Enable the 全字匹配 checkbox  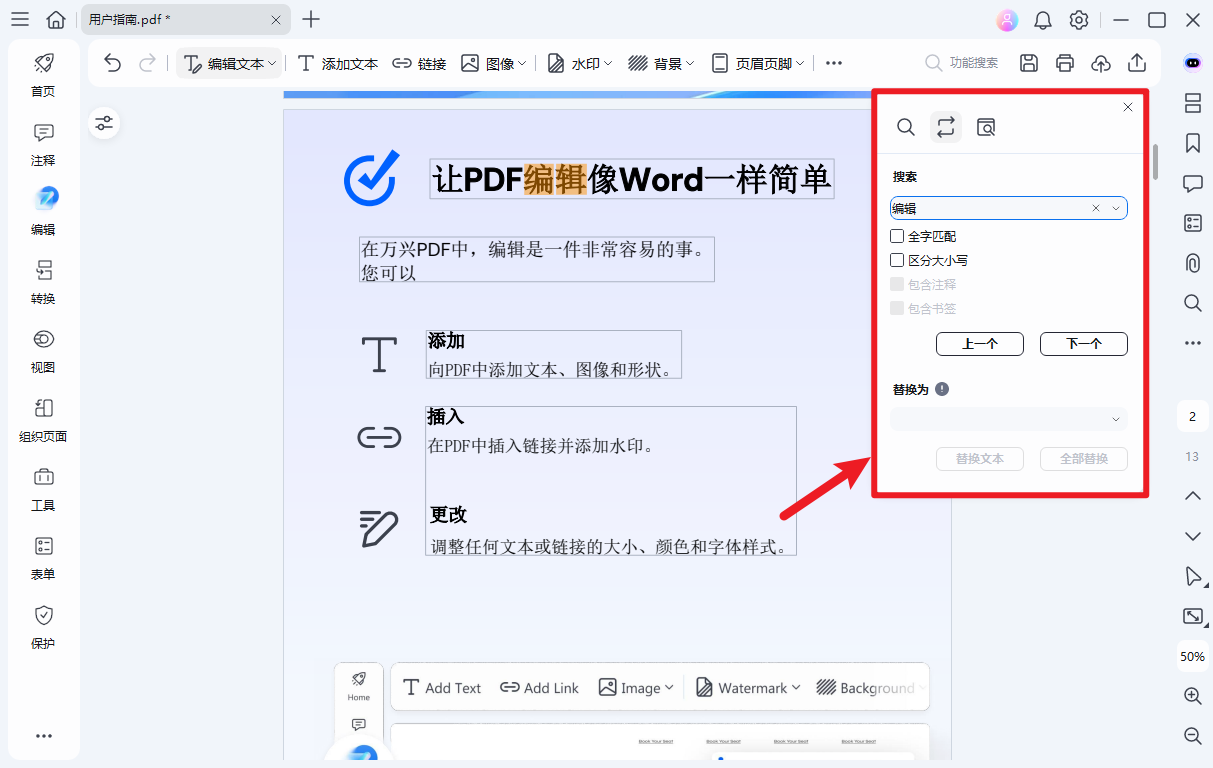click(x=897, y=236)
